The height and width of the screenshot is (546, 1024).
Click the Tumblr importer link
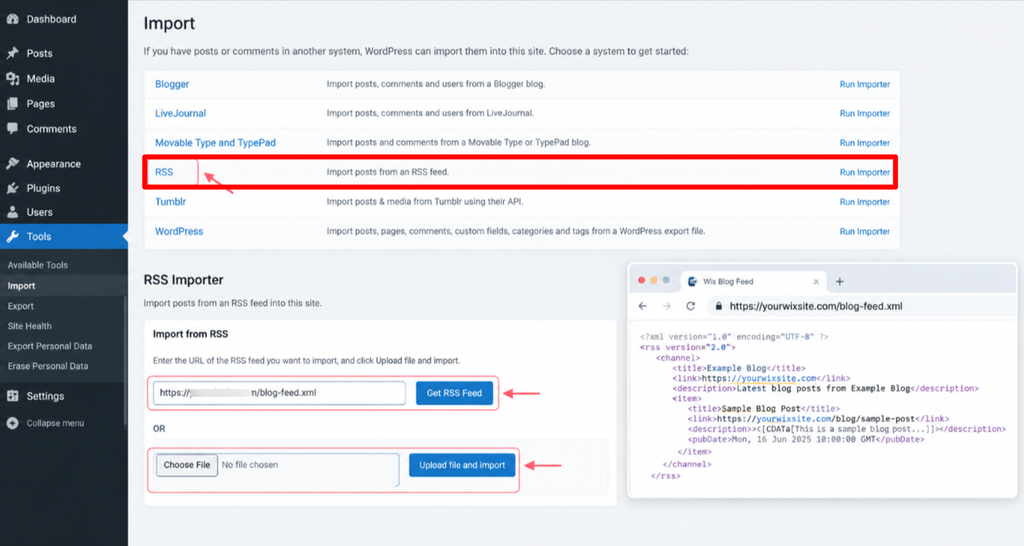pos(170,202)
